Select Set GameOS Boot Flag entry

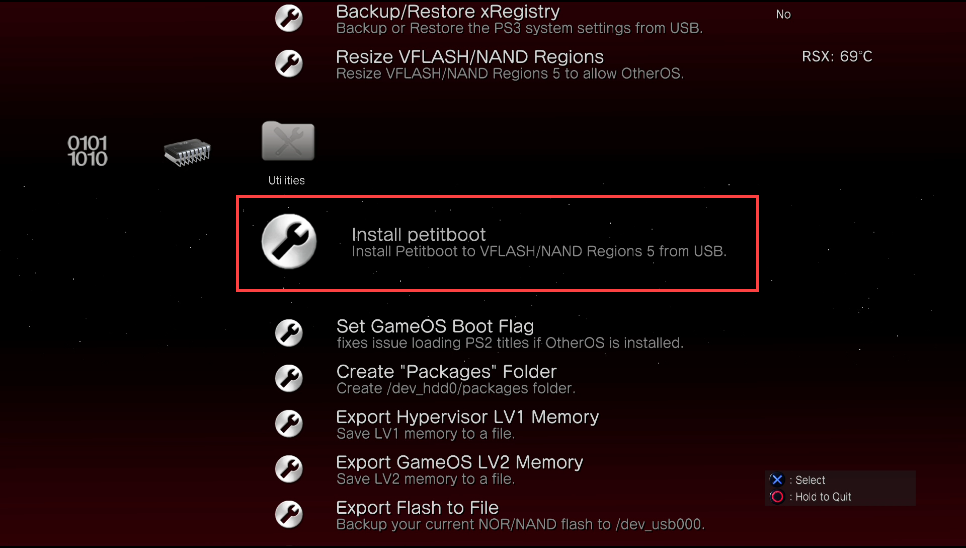coord(509,334)
